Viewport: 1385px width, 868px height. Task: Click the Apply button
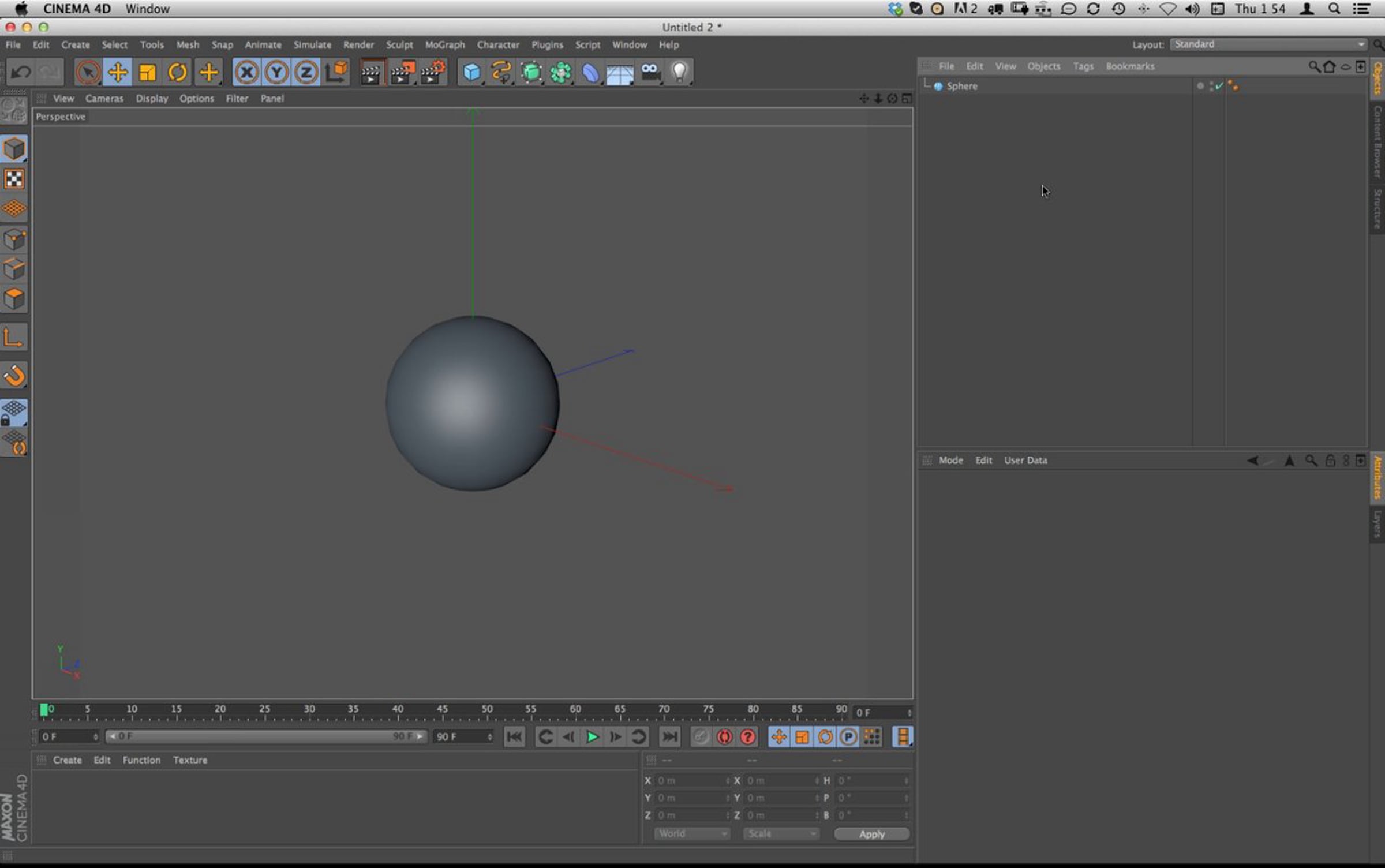pyautogui.click(x=871, y=834)
